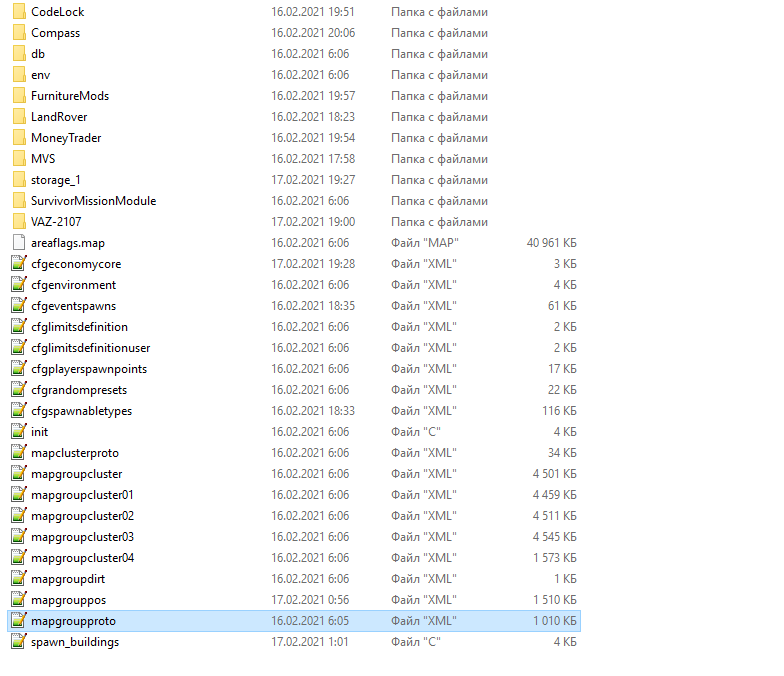This screenshot has height=676, width=784.
Task: Select the cfgspawnabletypes file name
Action: 82,411
